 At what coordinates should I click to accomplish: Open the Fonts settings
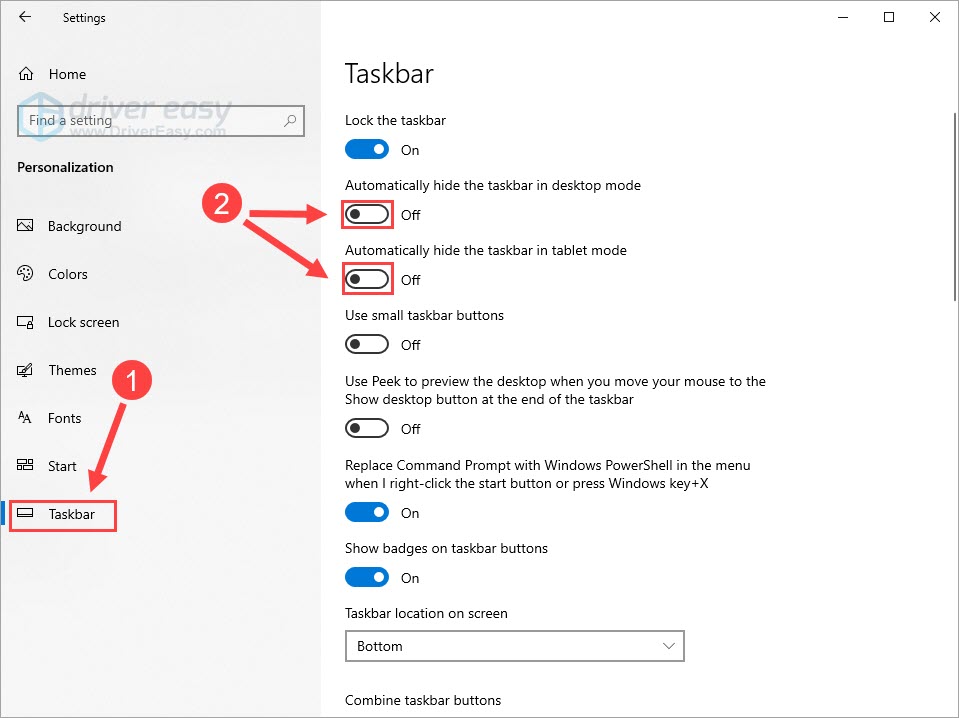[65, 418]
